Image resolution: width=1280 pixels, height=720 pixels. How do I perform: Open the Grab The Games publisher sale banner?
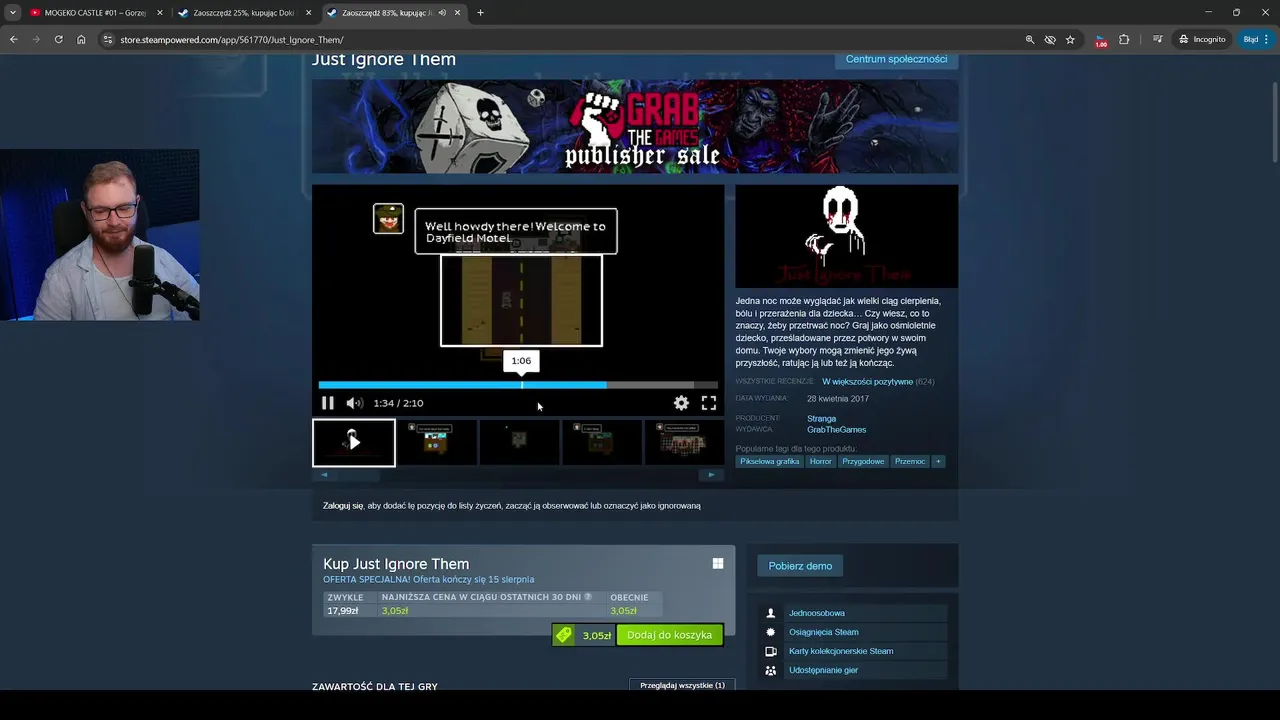(x=635, y=127)
